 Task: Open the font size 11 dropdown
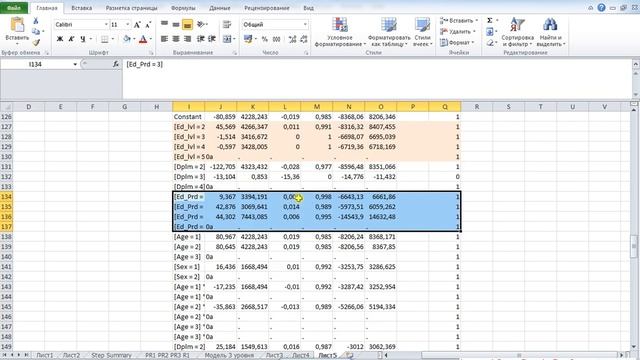pos(127,24)
